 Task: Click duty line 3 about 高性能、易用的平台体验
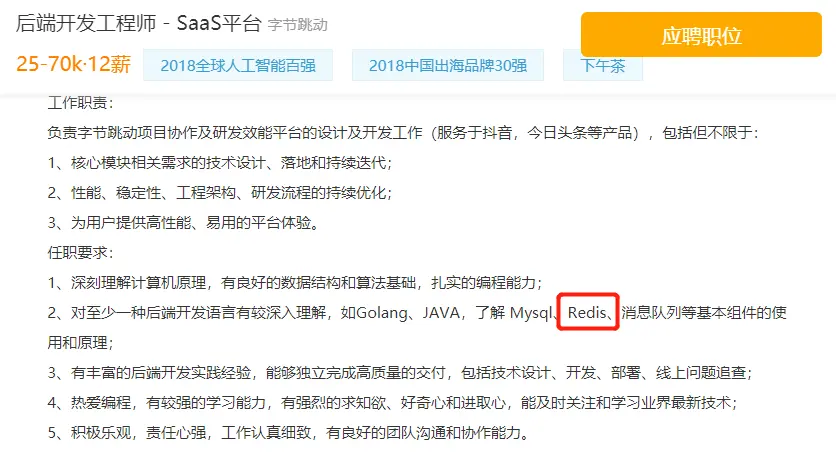[183, 222]
